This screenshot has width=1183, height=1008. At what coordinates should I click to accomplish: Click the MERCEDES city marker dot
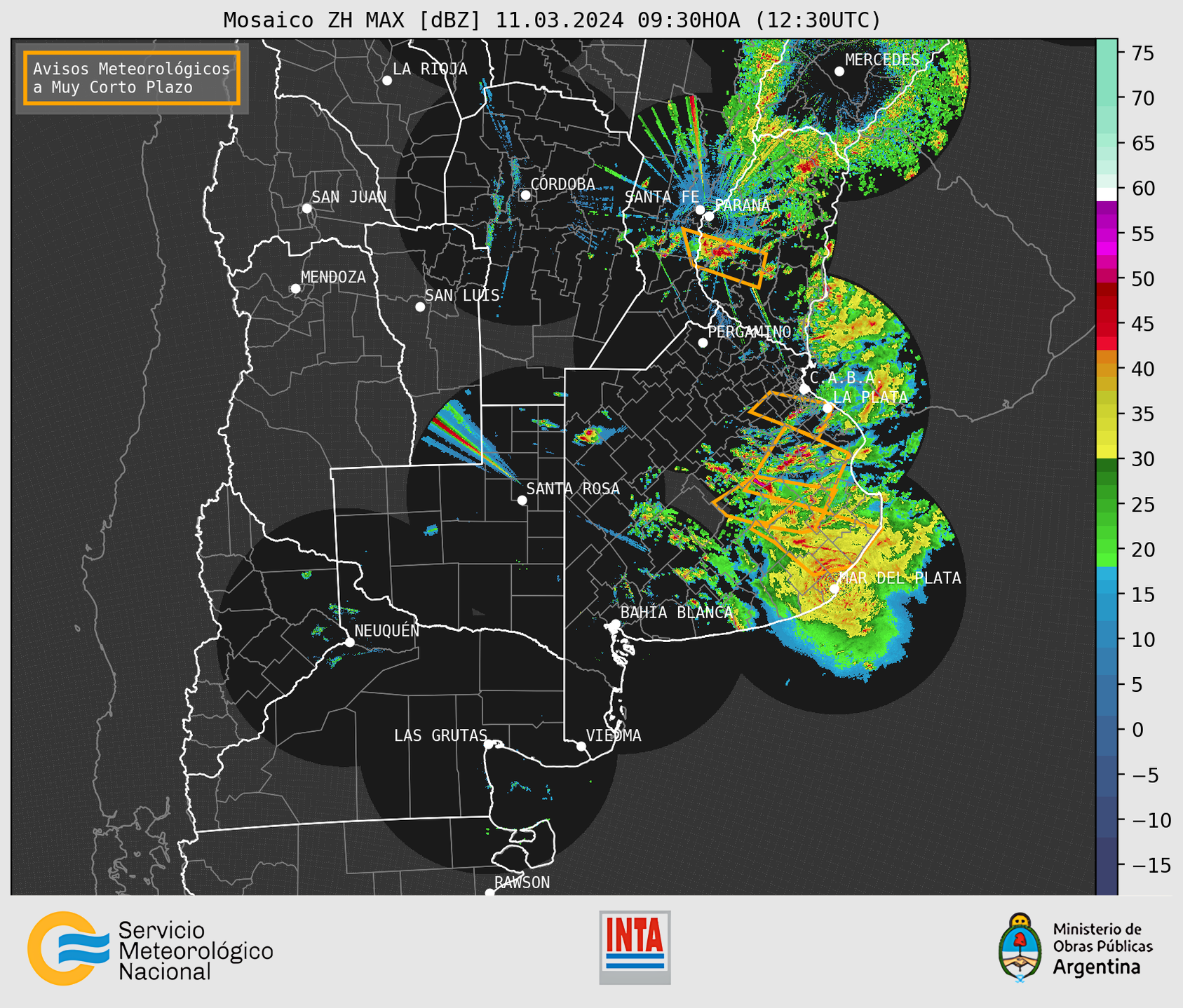click(x=839, y=71)
